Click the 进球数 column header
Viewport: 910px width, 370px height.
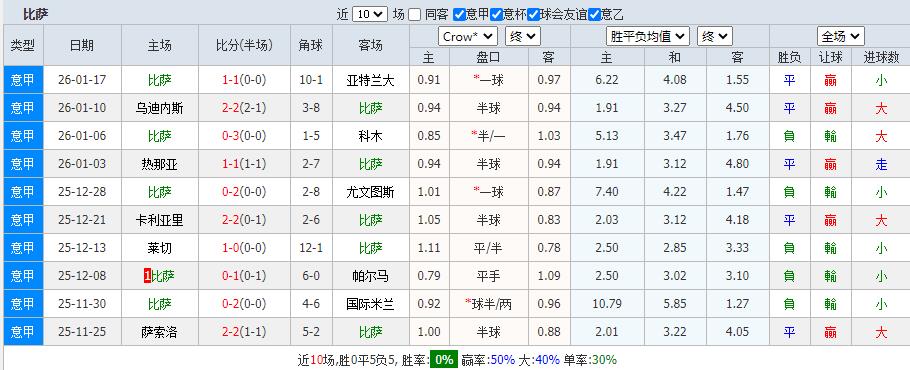pyautogui.click(x=881, y=57)
